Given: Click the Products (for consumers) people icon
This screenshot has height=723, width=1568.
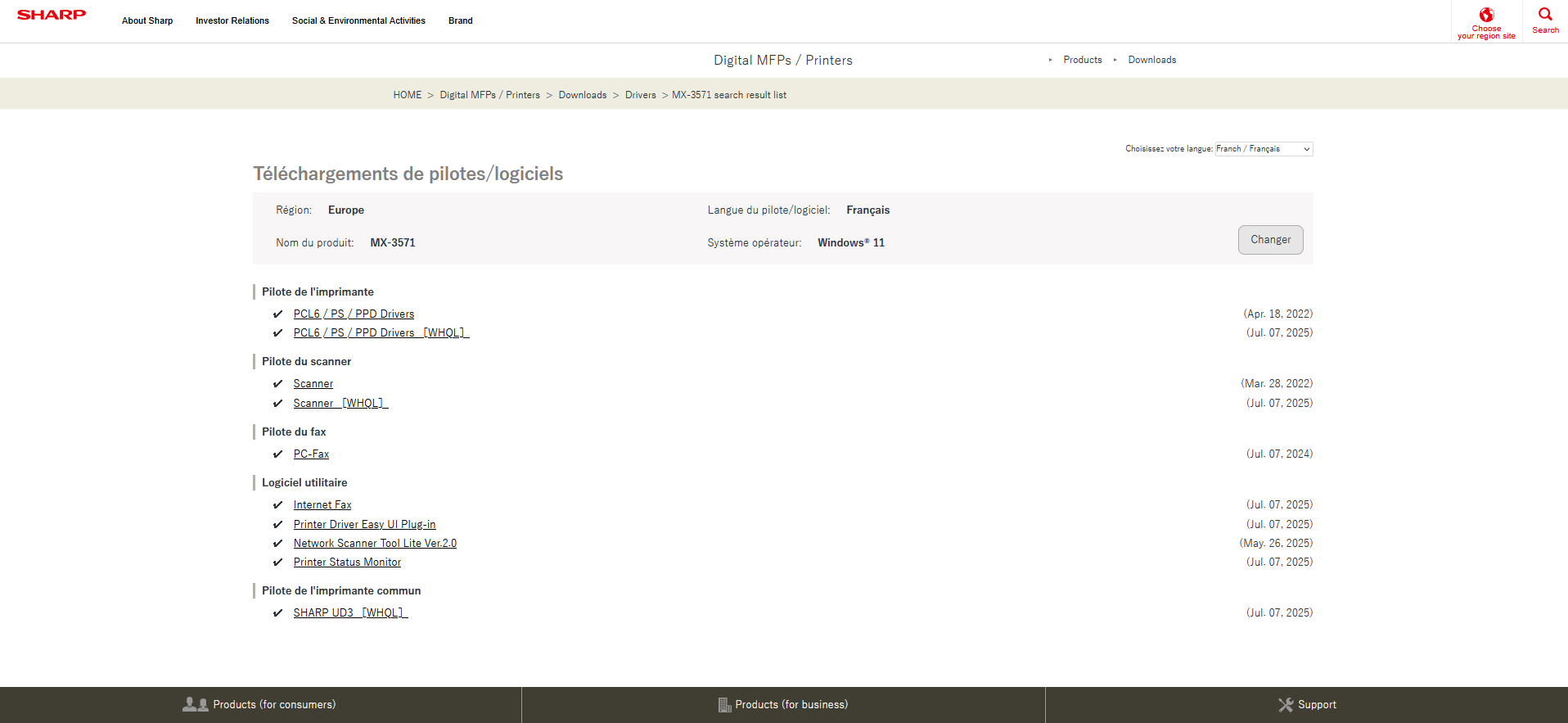Looking at the screenshot, I should [196, 704].
